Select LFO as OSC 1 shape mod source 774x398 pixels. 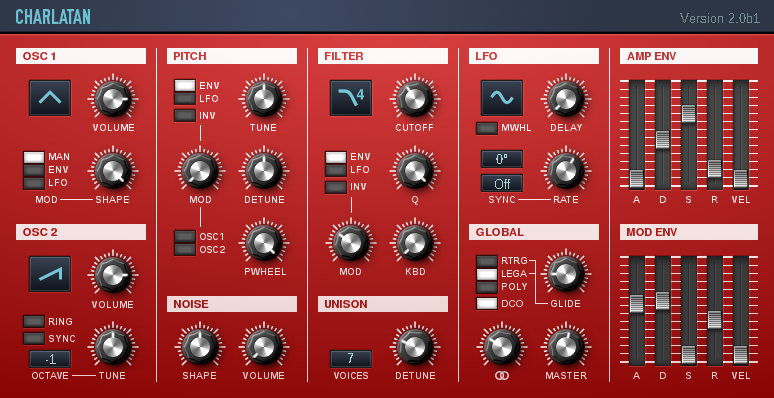point(34,183)
